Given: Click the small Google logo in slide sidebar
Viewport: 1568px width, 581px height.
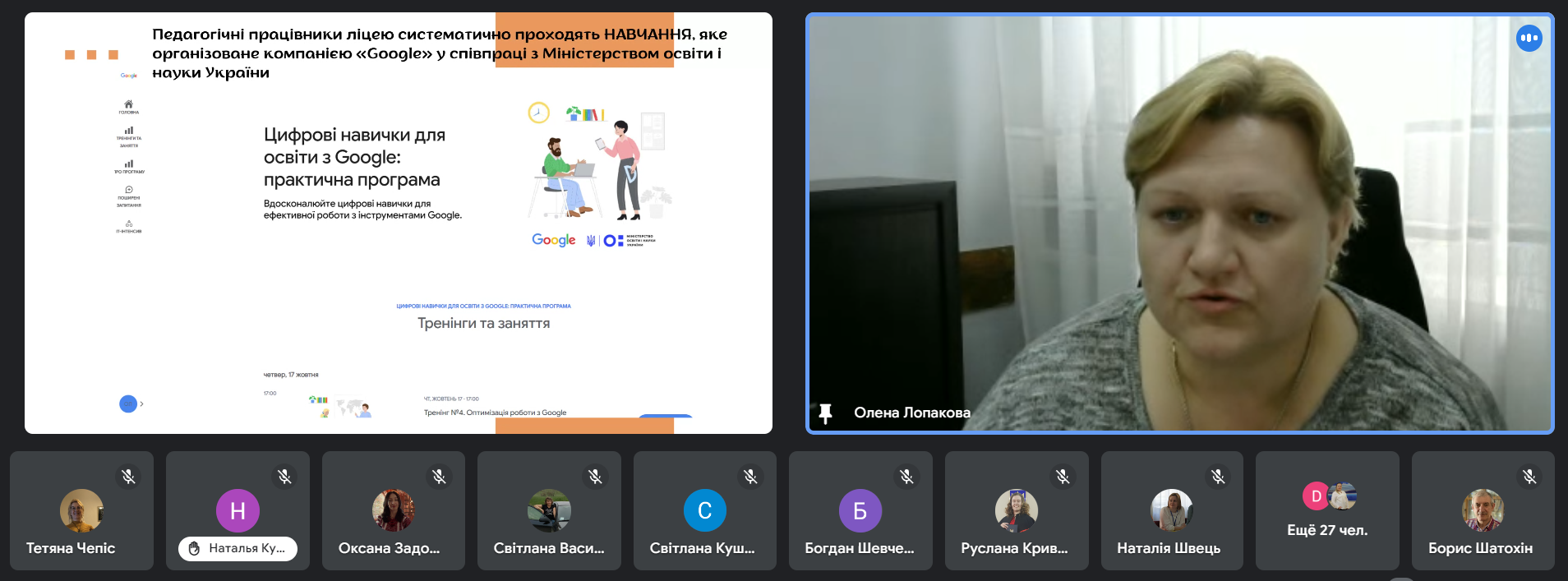Looking at the screenshot, I should pos(129,76).
